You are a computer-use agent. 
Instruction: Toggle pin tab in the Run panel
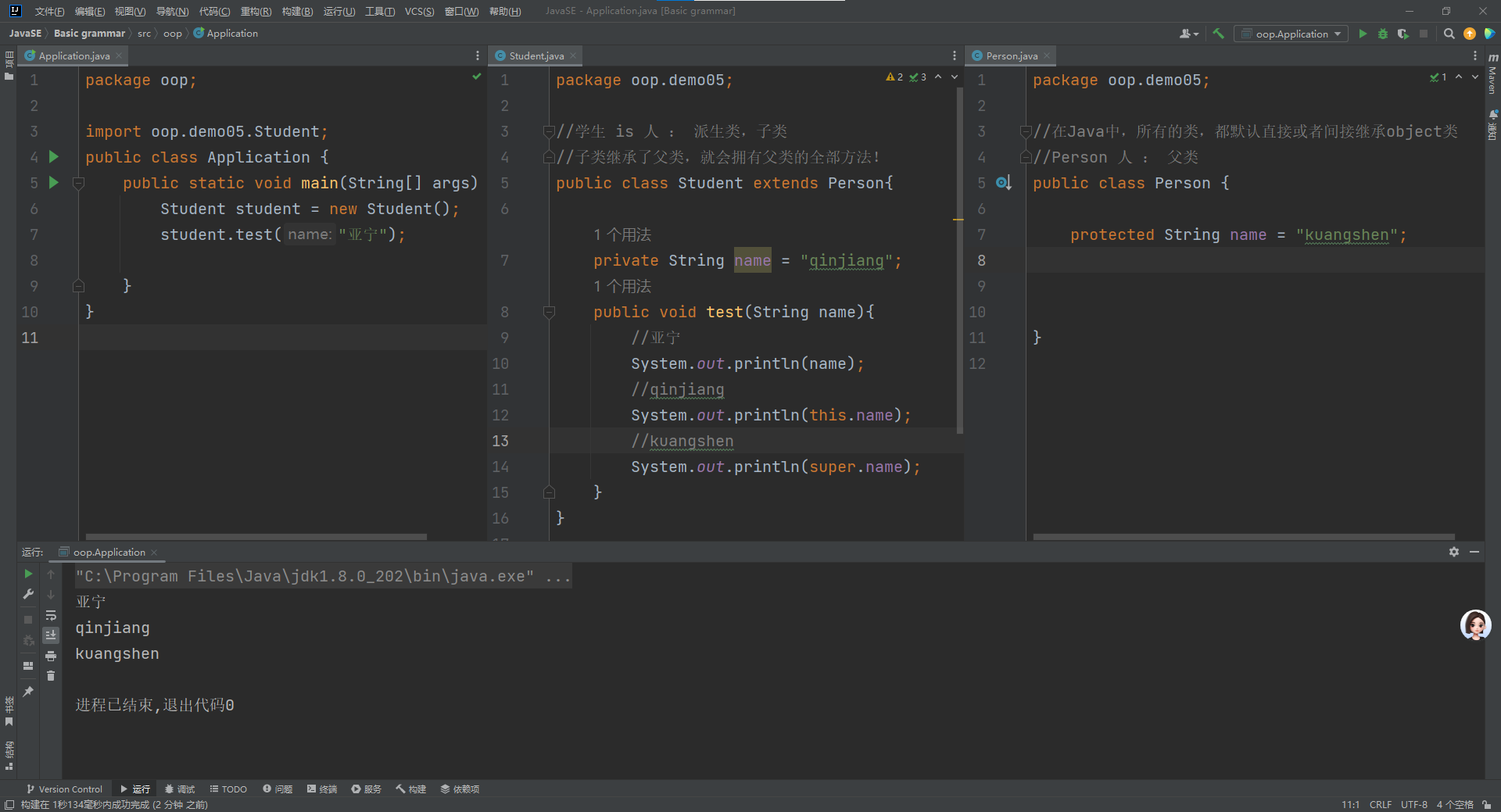pyautogui.click(x=28, y=692)
